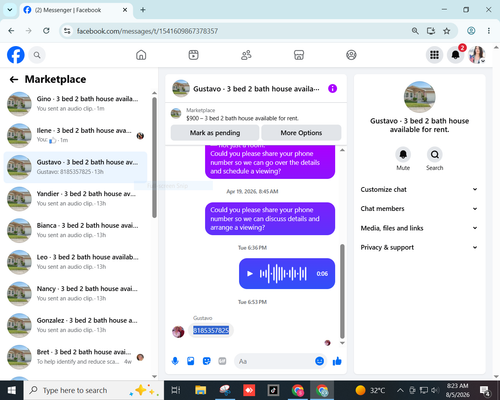Expand Privacy & support section
Image resolution: width=500 pixels, height=400 pixels.
coord(419,247)
